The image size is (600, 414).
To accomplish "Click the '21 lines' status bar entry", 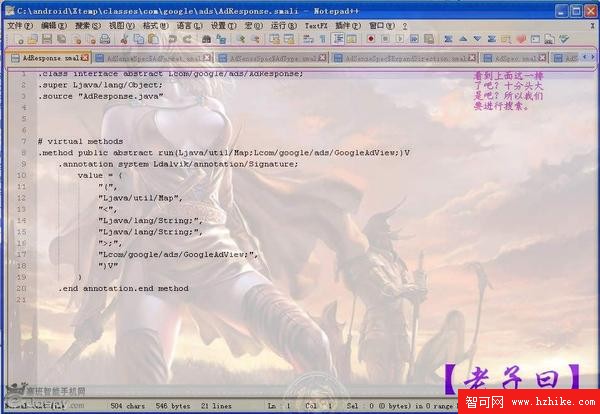I will click(x=216, y=406).
